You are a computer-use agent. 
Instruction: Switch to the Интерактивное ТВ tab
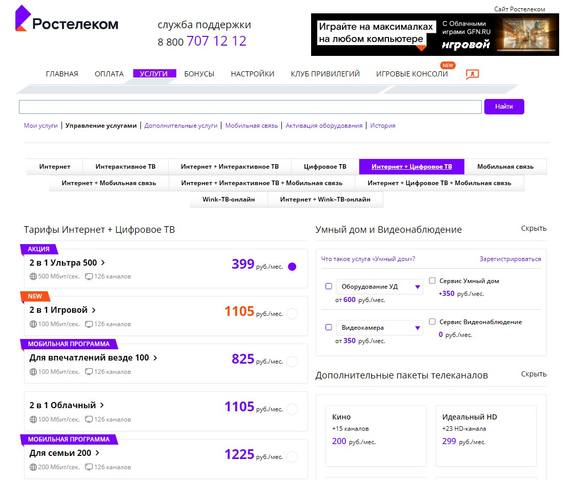pyautogui.click(x=126, y=167)
